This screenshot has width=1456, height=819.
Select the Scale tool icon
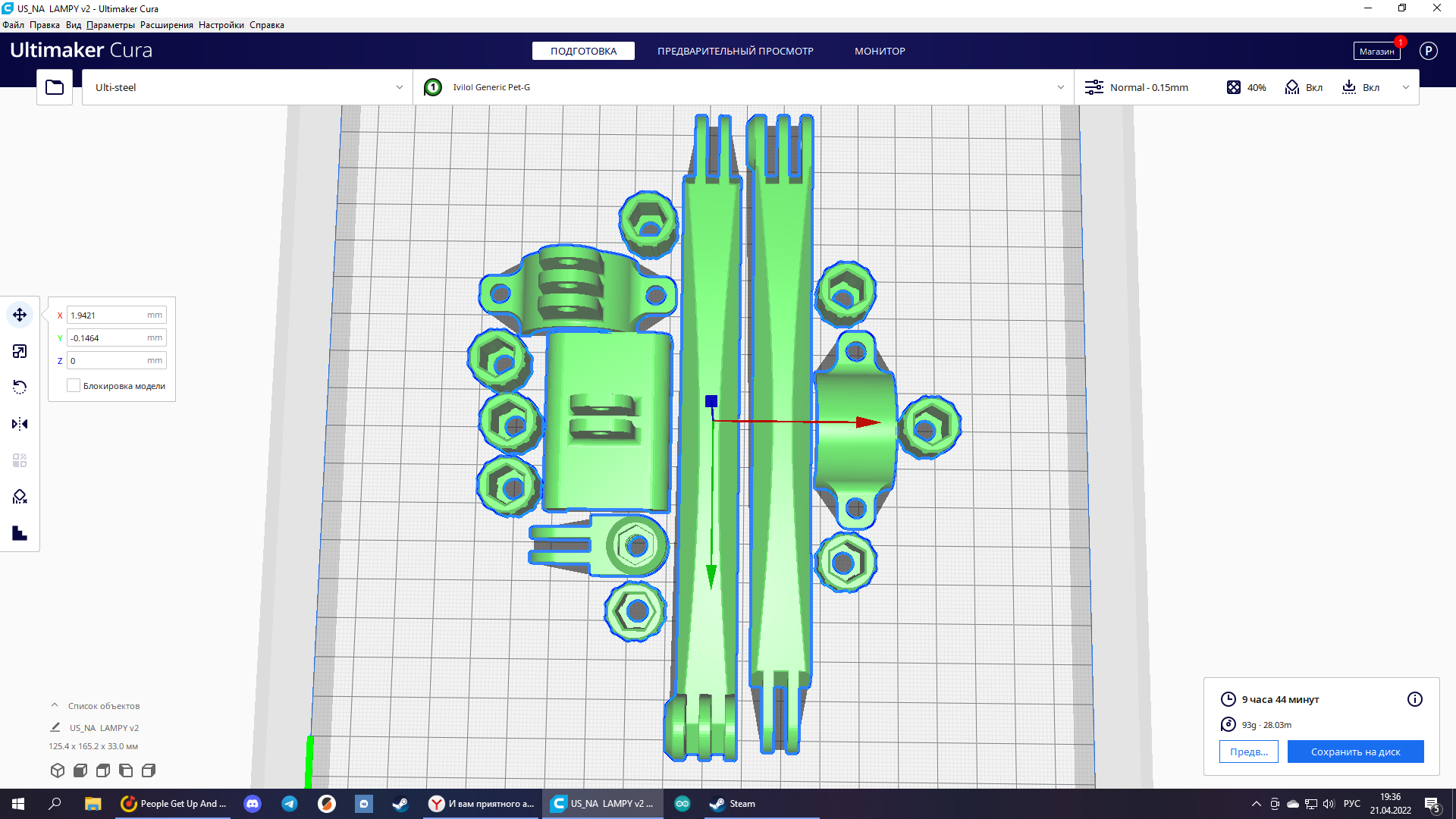coord(20,351)
